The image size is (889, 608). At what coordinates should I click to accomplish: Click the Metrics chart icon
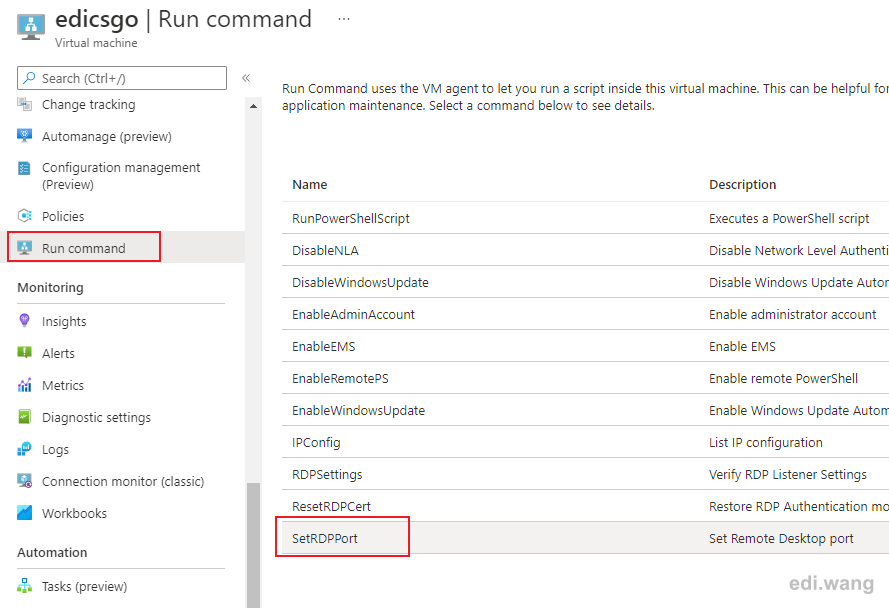[24, 385]
